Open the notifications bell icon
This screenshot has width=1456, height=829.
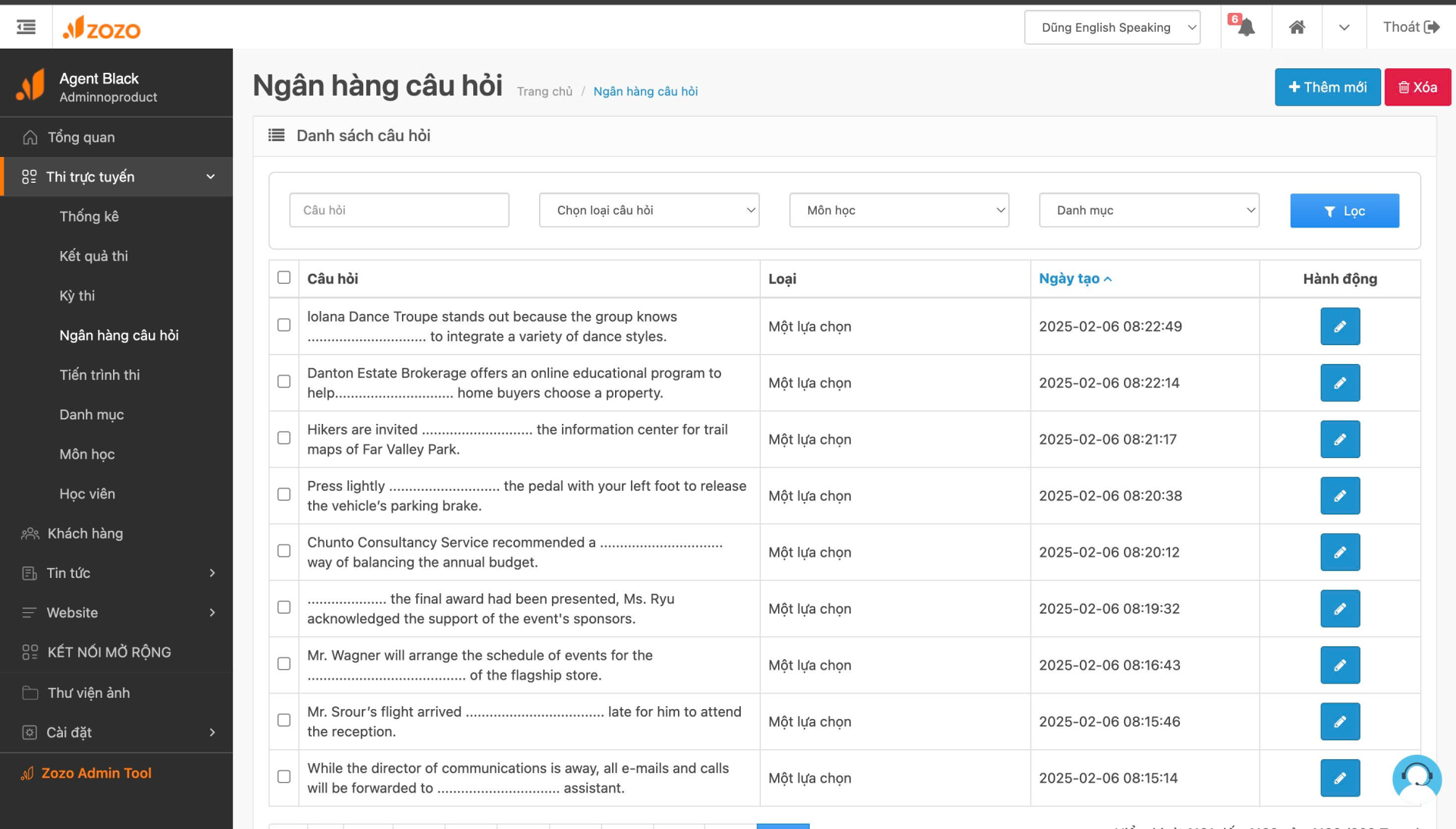coord(1245,27)
